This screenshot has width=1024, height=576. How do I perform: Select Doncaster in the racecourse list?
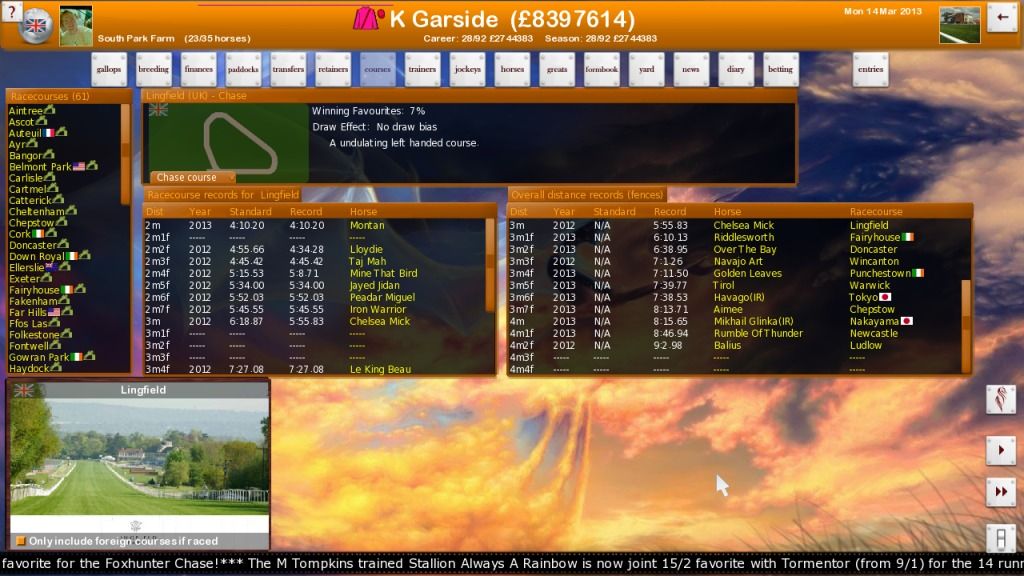[33, 245]
